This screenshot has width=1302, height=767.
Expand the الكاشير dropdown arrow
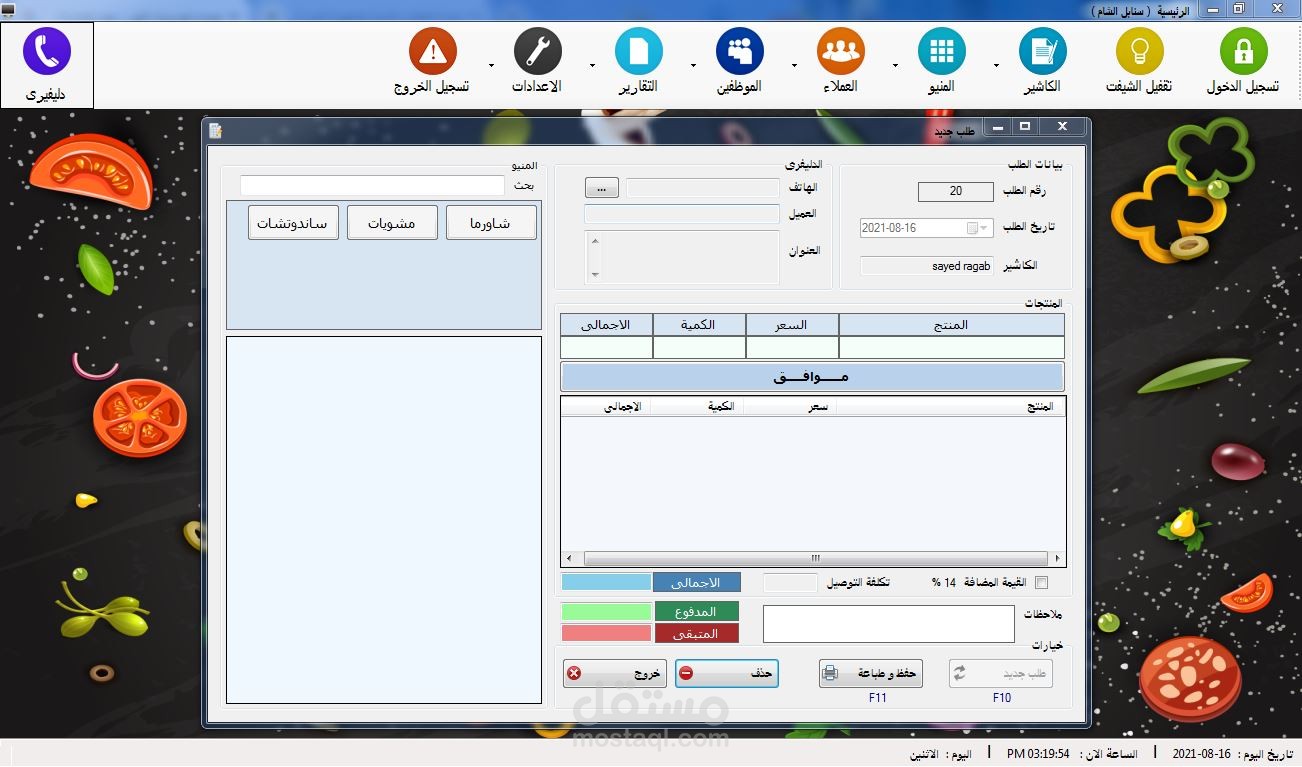click(x=997, y=66)
